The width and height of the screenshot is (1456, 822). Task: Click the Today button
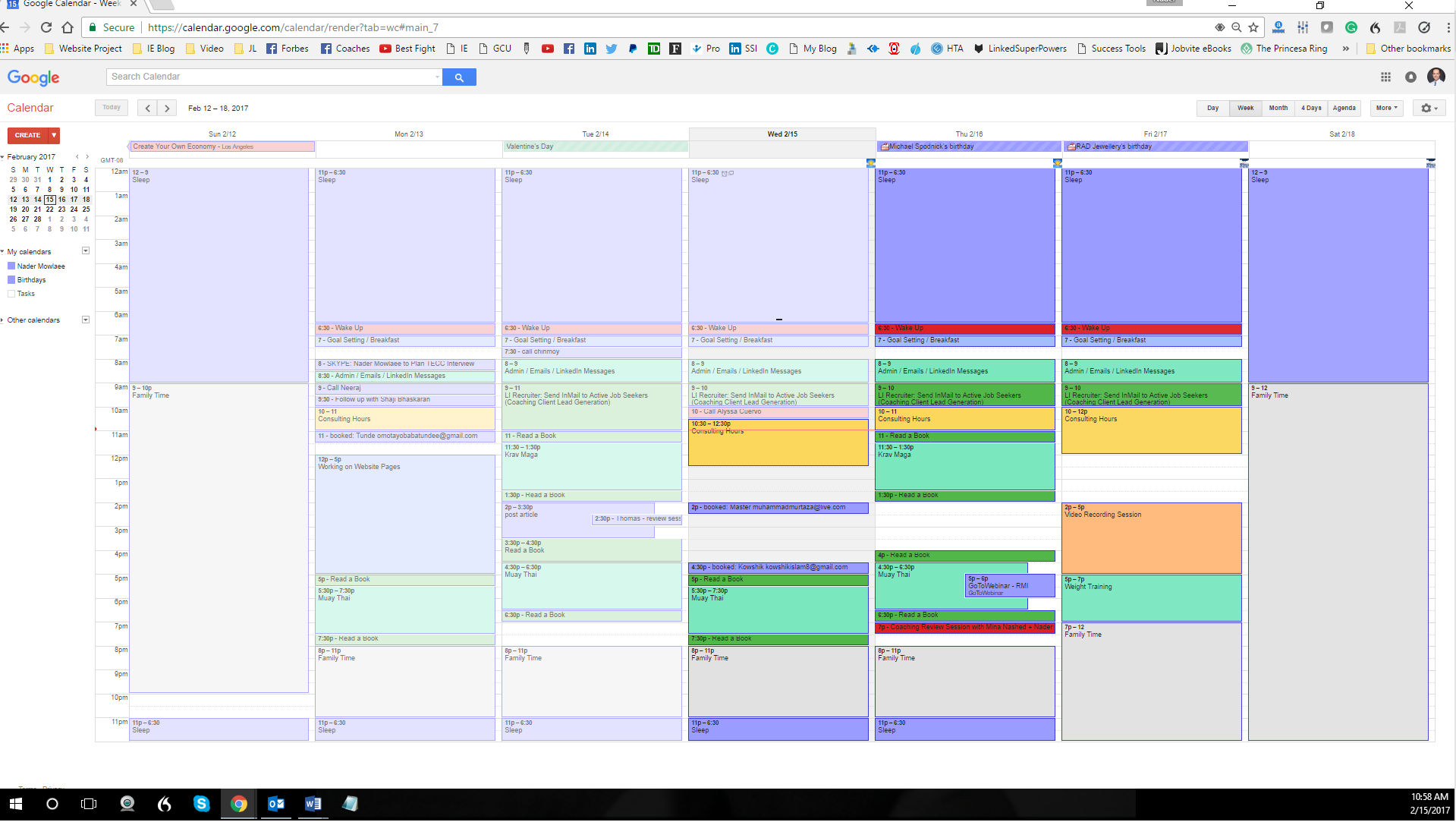click(111, 107)
